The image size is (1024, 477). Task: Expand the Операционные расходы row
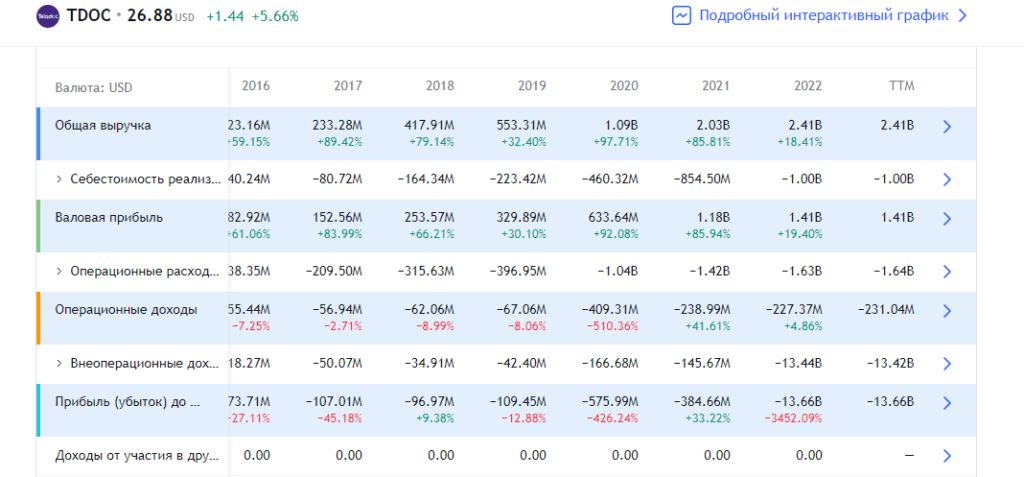pyautogui.click(x=59, y=272)
